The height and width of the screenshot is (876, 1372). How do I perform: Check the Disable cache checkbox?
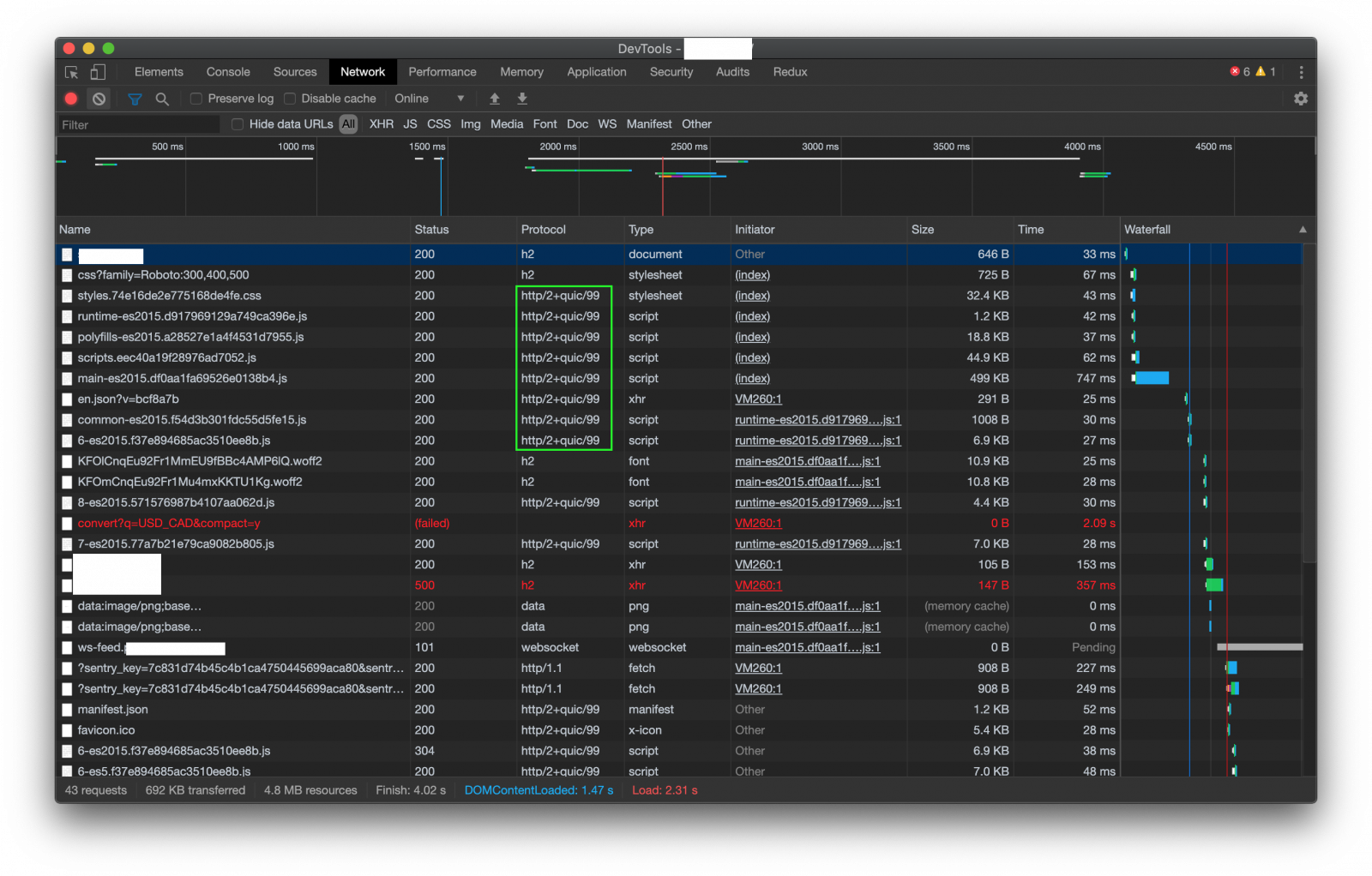pos(290,99)
